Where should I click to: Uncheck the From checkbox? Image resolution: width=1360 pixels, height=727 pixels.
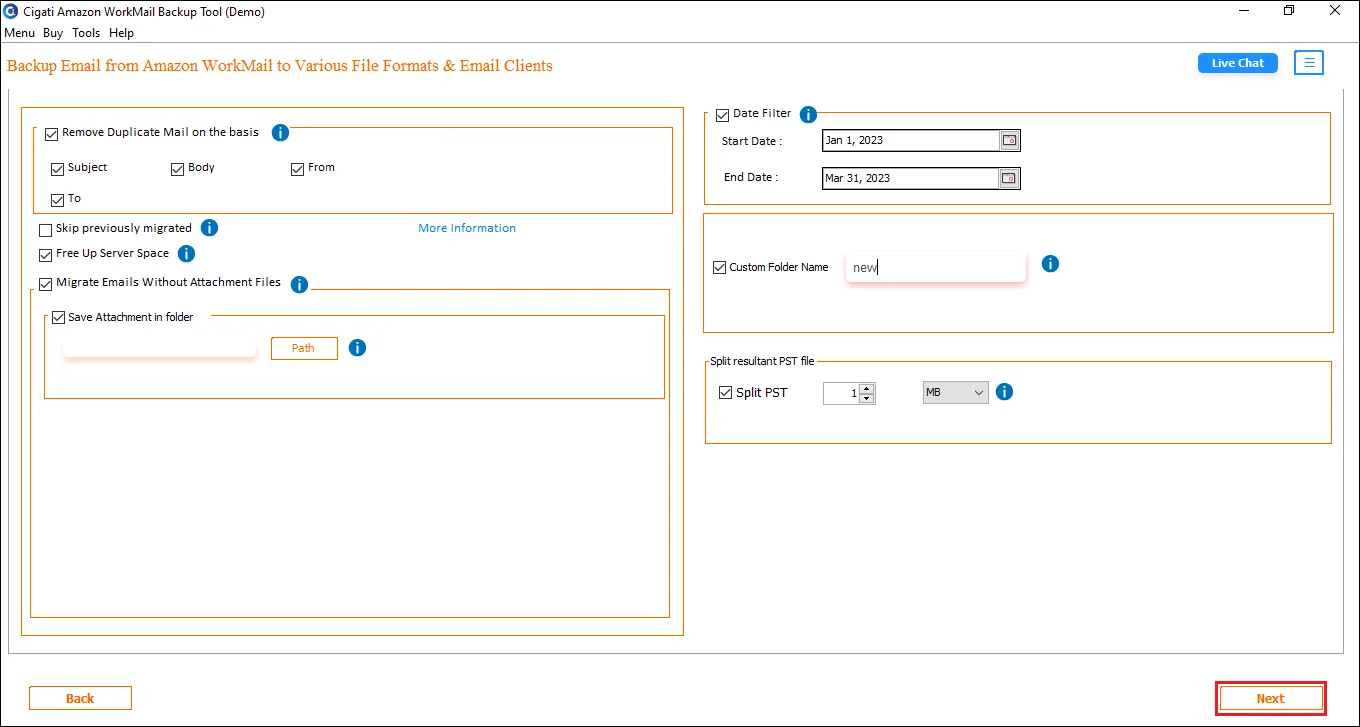[298, 169]
